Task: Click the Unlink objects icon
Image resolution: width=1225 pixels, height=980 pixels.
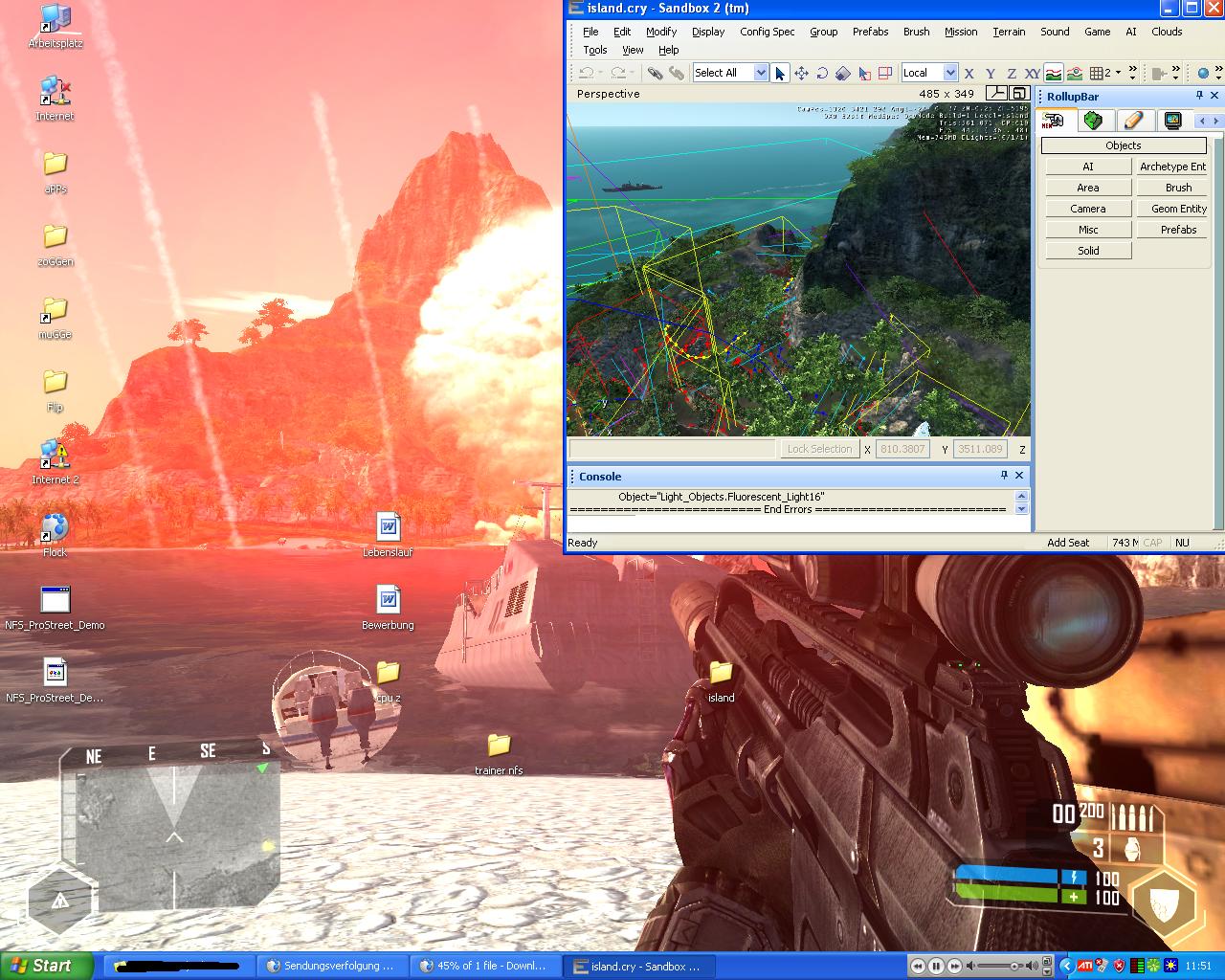Action: tap(677, 73)
